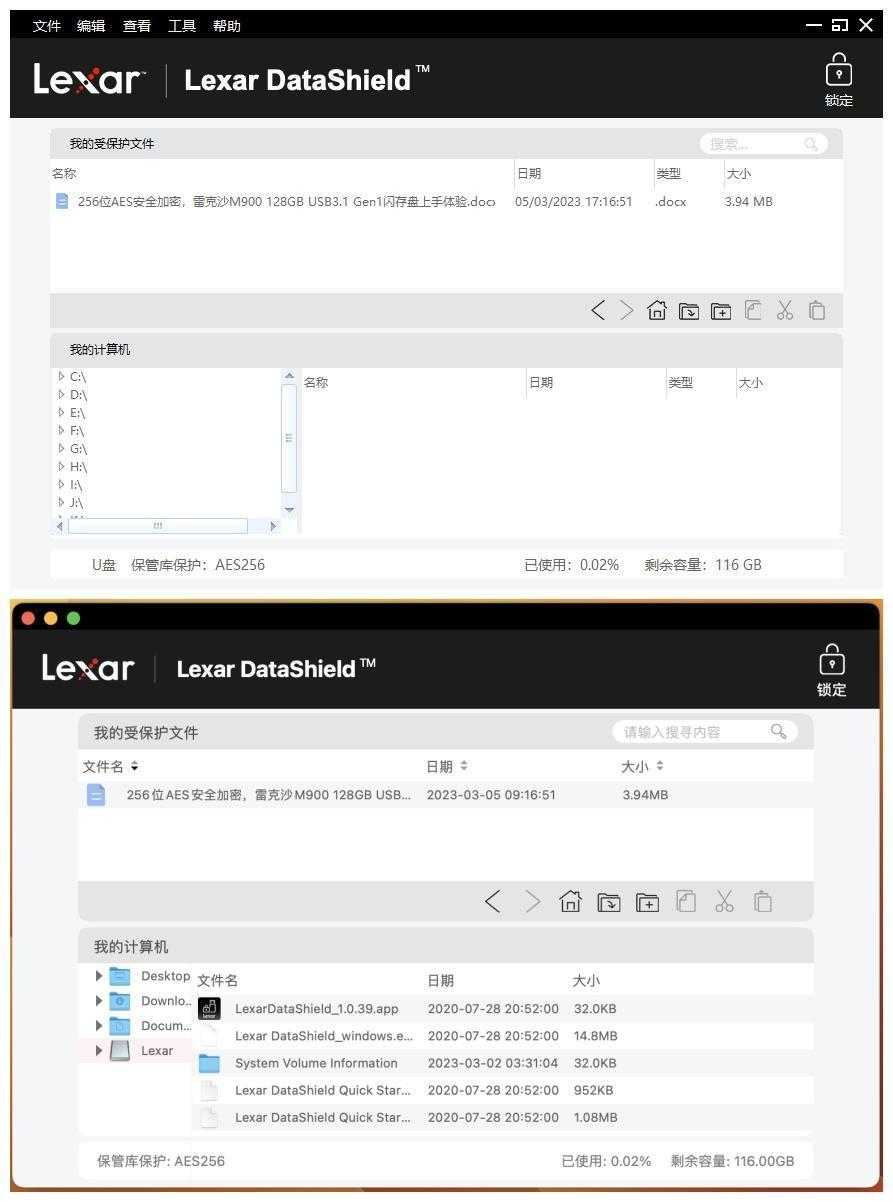Click home icon in Windows window toolbar
The image size is (893, 1202).
(657, 311)
